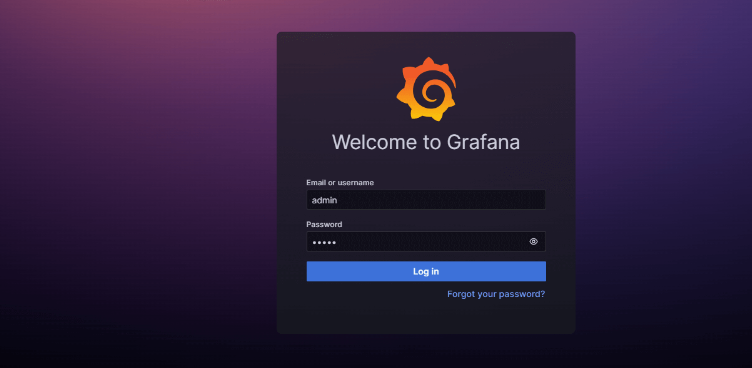Click the masked password dots
This screenshot has width=752, height=368.
[324, 243]
